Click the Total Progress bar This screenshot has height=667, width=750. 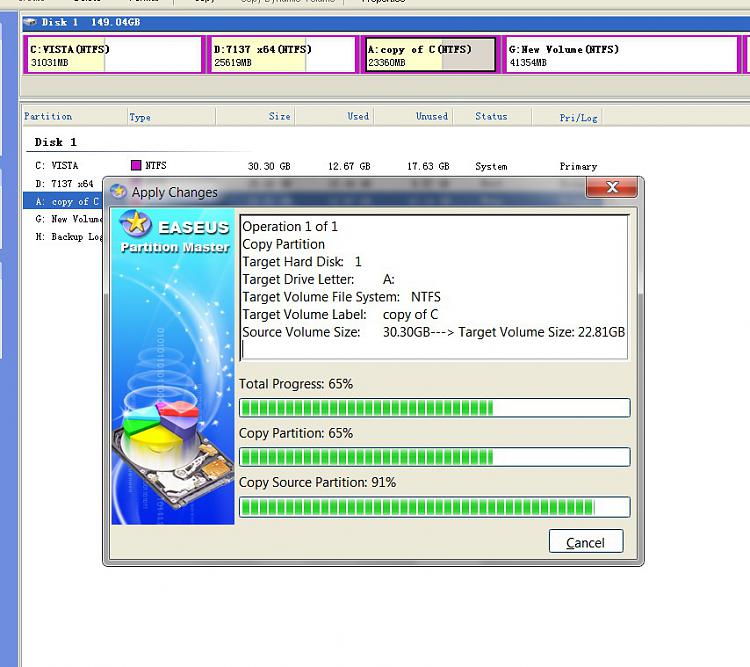coord(434,408)
